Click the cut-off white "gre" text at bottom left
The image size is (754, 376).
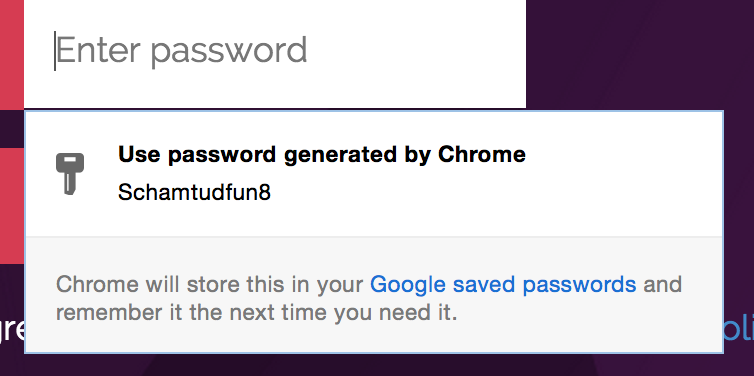[x=12, y=331]
